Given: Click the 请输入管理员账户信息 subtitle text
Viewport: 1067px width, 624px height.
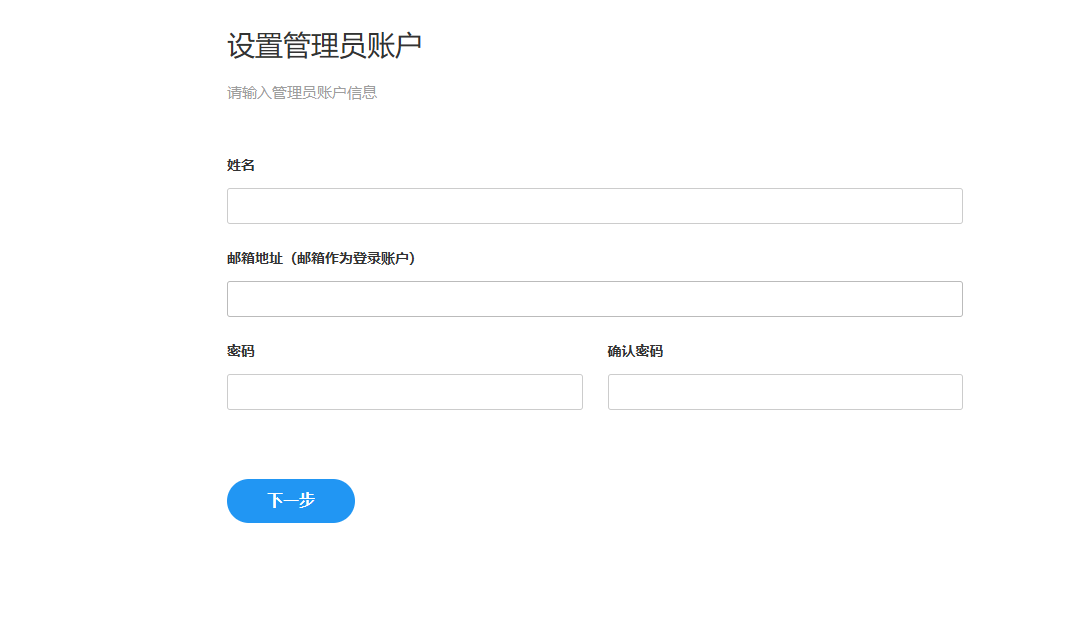Looking at the screenshot, I should (x=302, y=93).
